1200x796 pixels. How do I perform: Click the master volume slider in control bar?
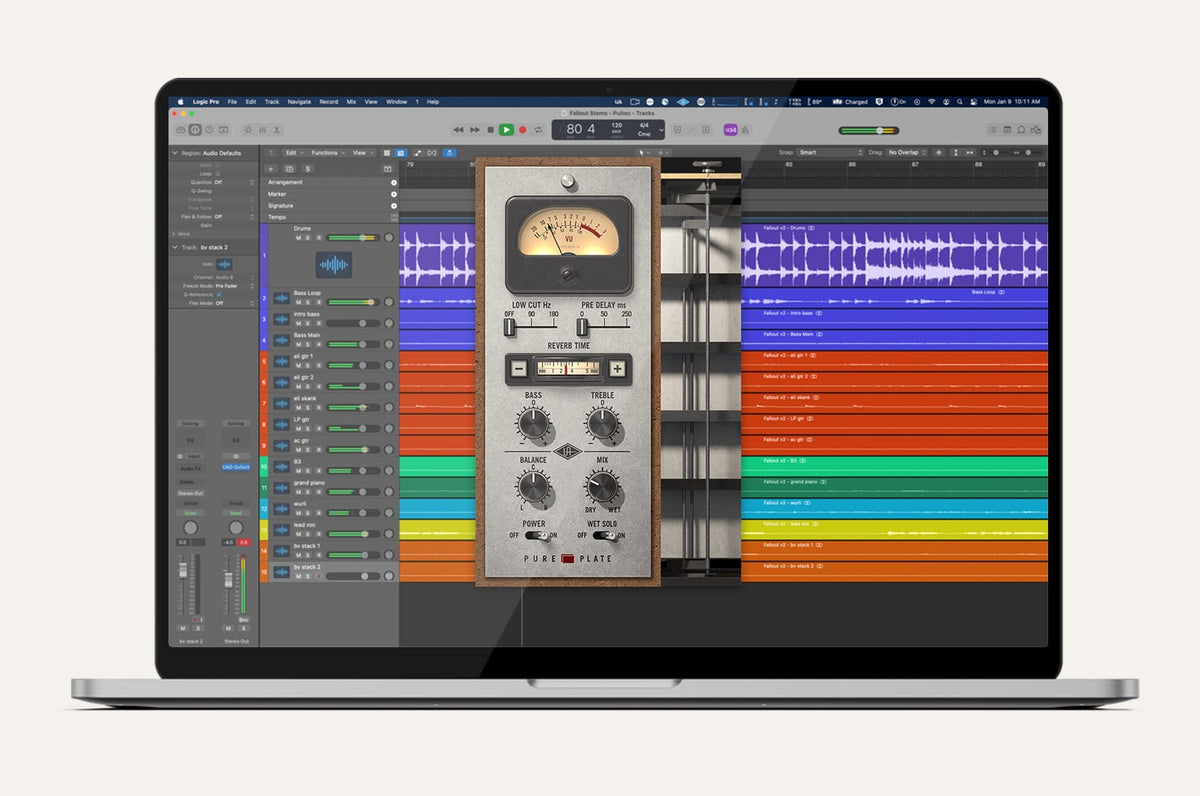[868, 130]
